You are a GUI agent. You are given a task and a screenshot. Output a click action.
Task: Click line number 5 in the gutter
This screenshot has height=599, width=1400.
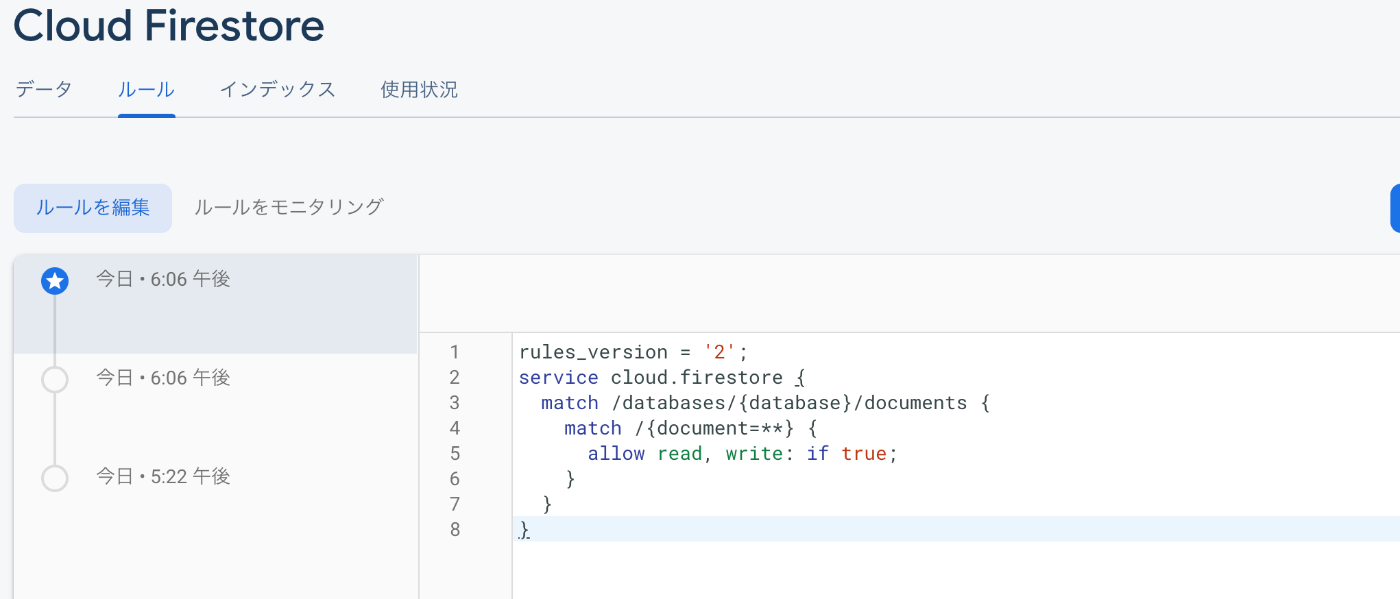455,453
